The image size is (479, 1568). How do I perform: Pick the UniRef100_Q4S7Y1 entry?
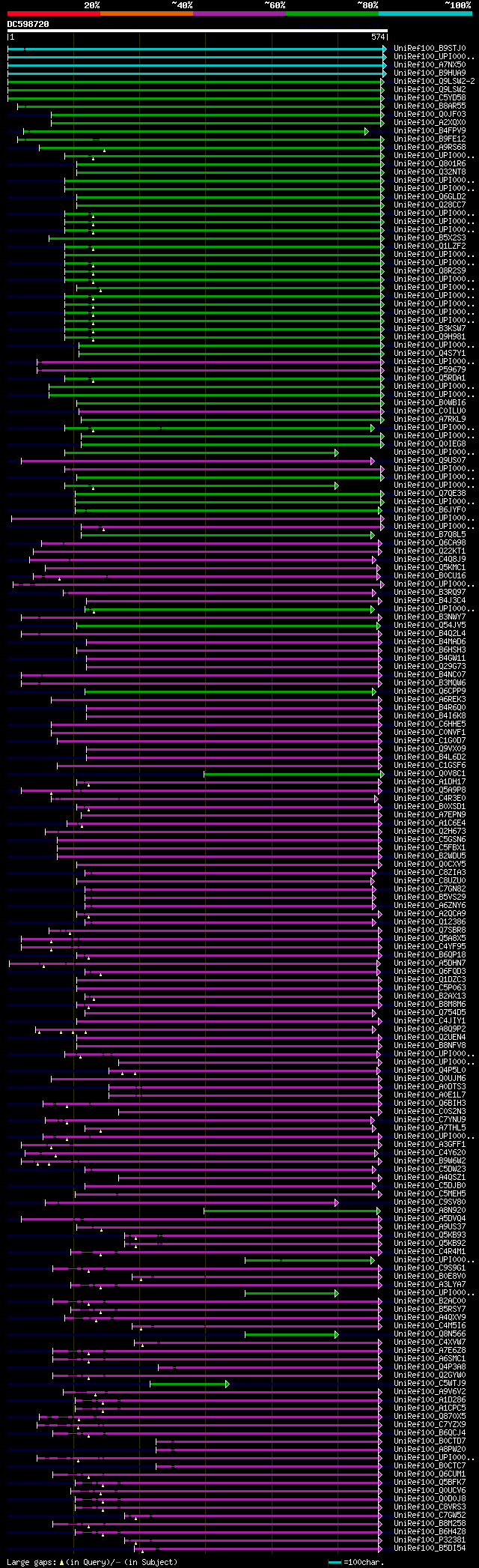click(x=430, y=354)
